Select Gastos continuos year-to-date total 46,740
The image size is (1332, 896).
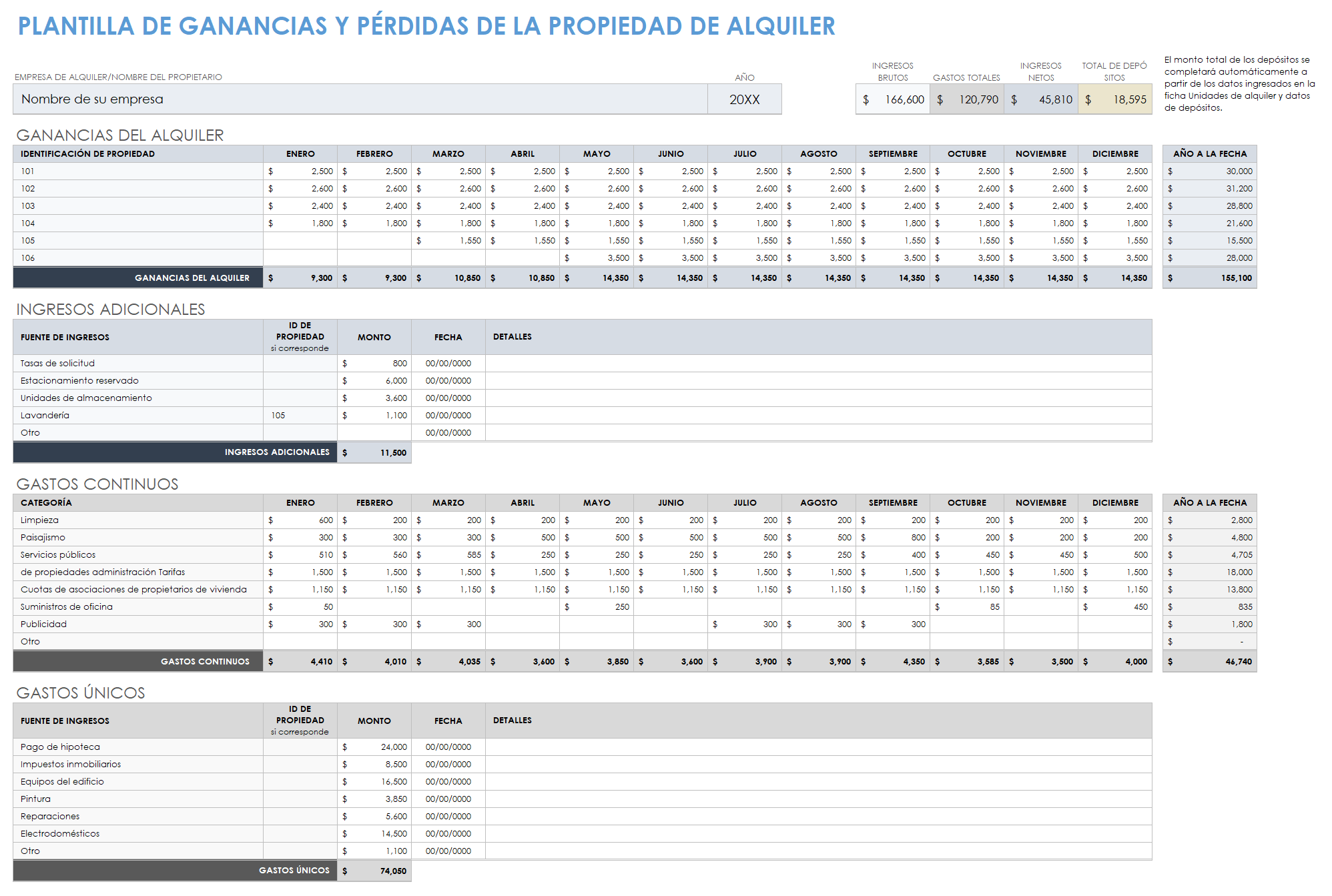tap(1210, 662)
